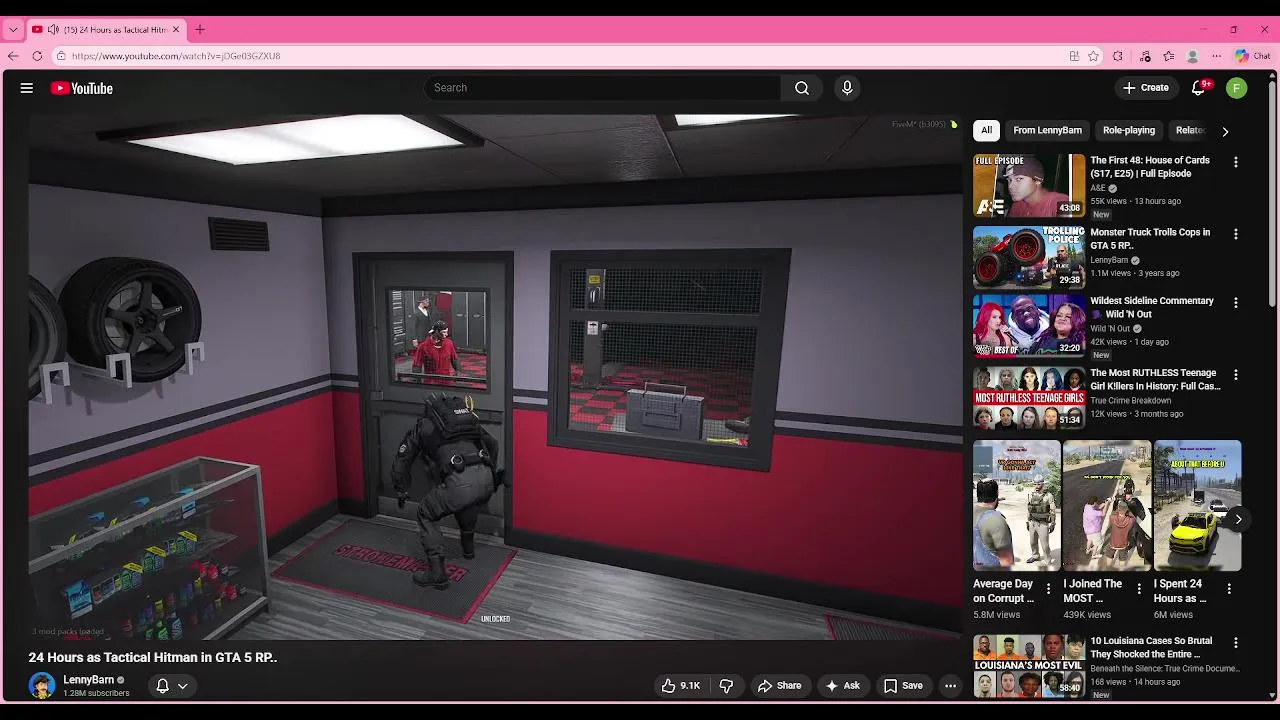
Task: Add page to favorites with star icon
Action: click(x=1094, y=56)
